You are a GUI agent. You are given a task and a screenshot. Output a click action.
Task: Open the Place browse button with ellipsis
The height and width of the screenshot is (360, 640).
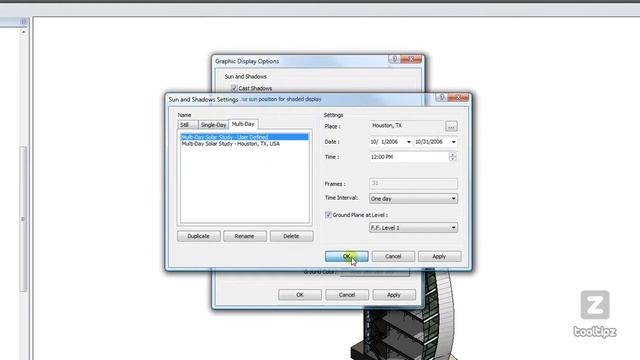point(451,126)
